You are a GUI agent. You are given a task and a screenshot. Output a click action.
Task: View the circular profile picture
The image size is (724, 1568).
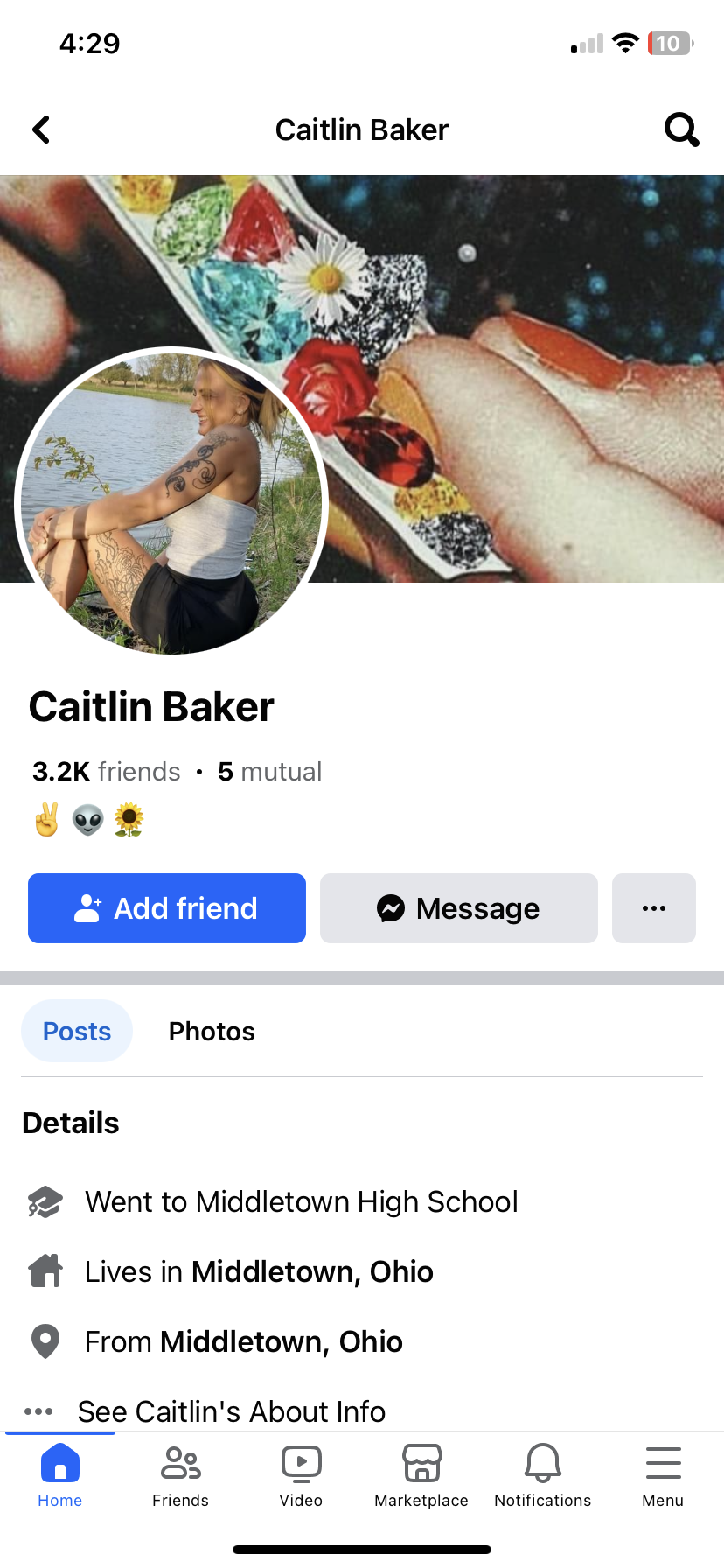[171, 501]
